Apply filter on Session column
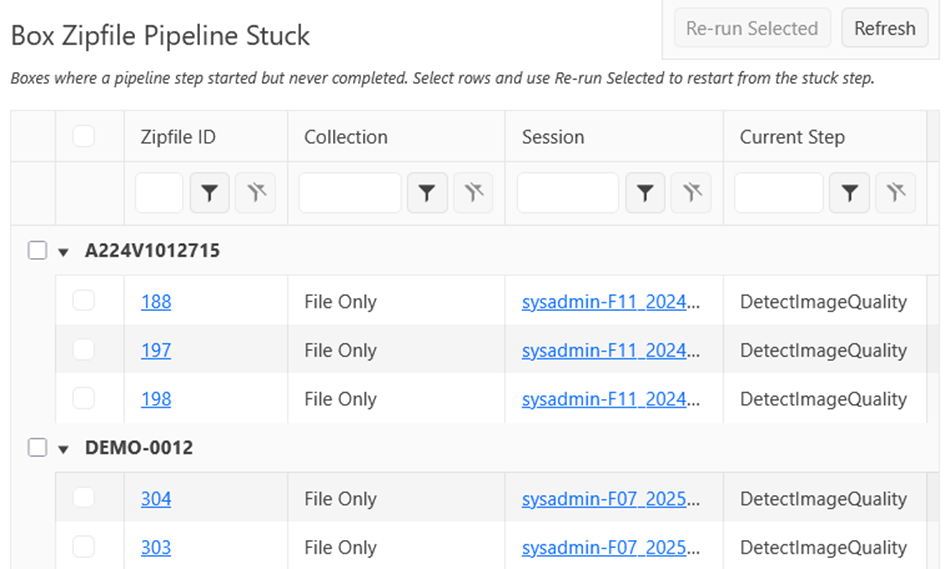This screenshot has width=945, height=569. [645, 193]
